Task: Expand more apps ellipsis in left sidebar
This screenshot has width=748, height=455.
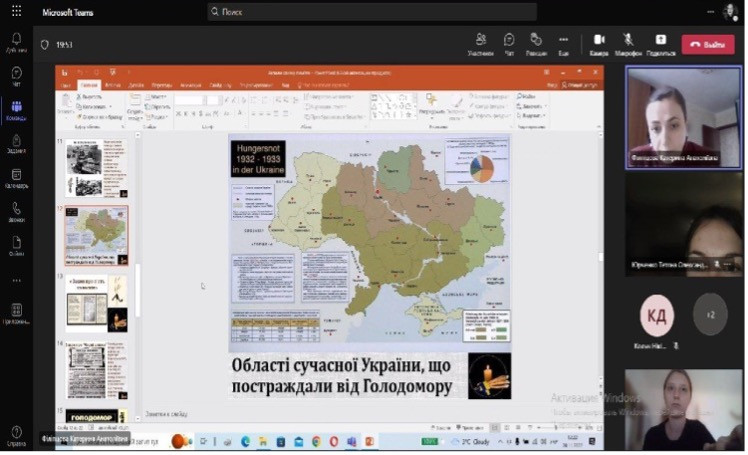Action: coord(16,281)
